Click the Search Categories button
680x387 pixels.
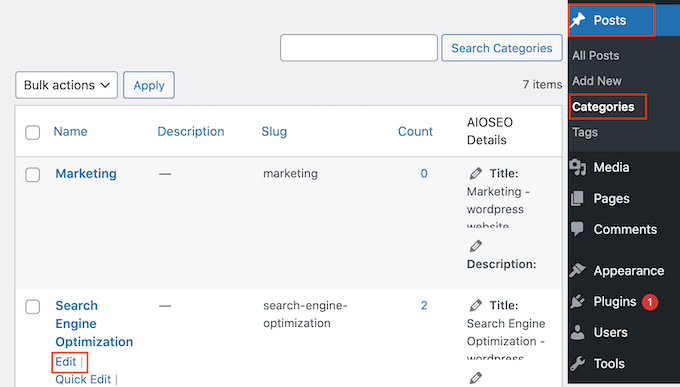pos(502,48)
